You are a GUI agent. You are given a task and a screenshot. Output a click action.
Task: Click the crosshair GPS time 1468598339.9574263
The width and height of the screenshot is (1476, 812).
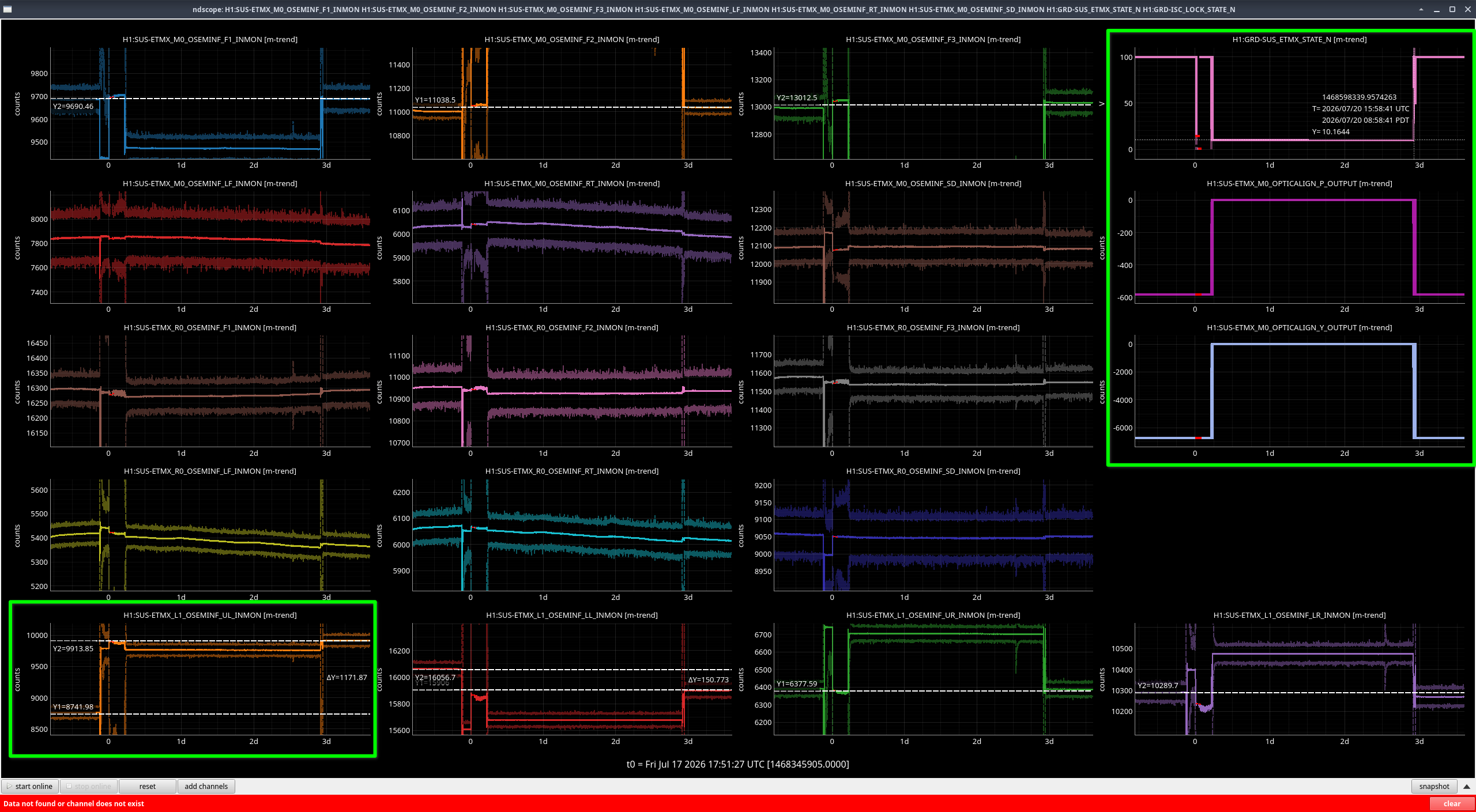1359,97
